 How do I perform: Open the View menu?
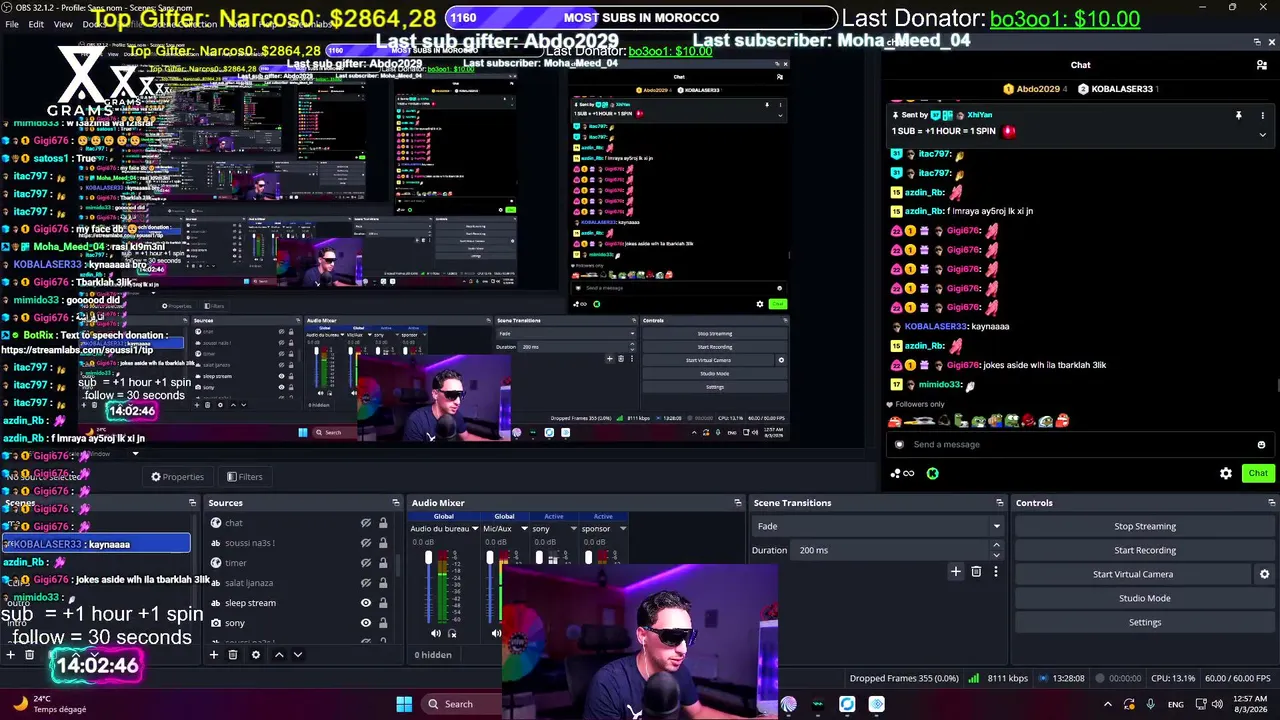(x=63, y=24)
